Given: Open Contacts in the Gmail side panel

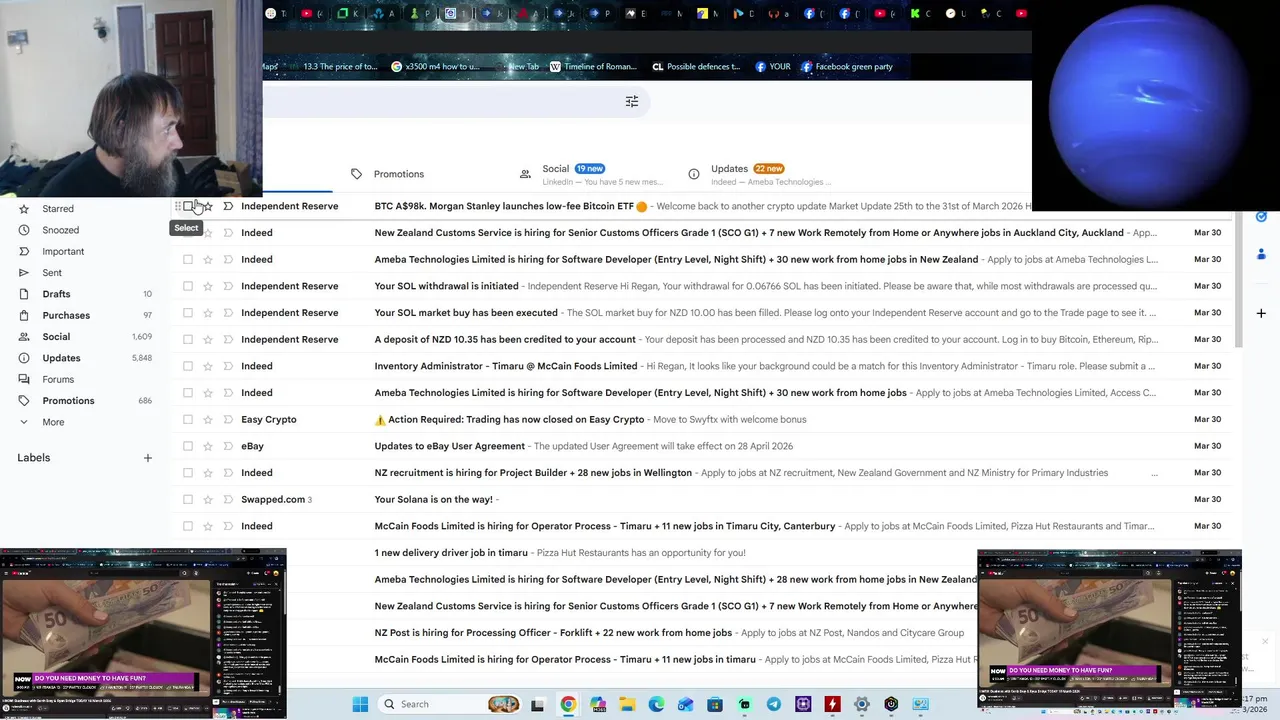Looking at the screenshot, I should (1261, 254).
